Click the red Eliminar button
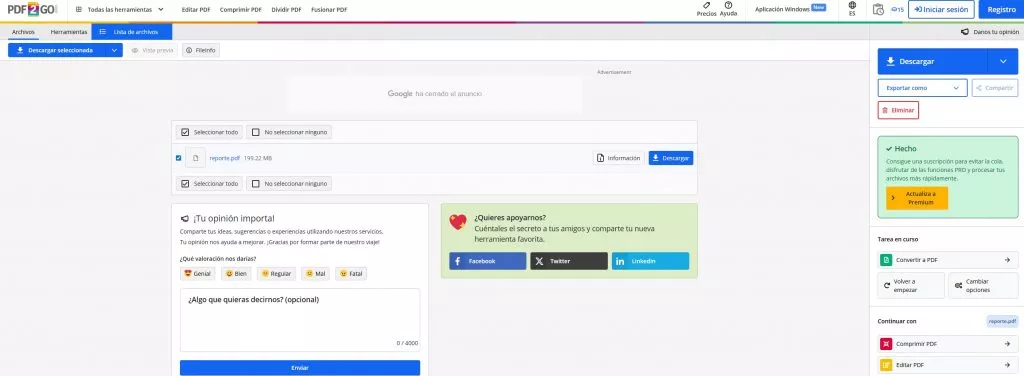 (x=898, y=110)
